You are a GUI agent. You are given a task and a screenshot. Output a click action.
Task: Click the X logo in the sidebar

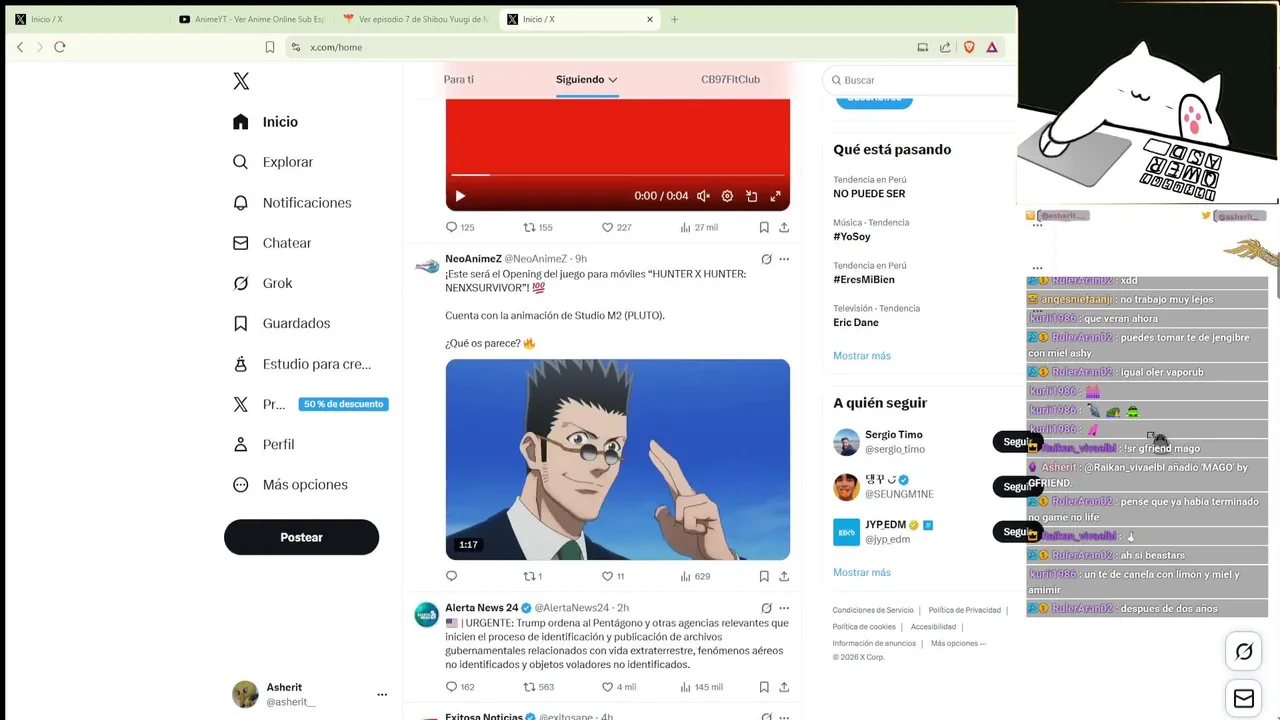[x=241, y=81]
